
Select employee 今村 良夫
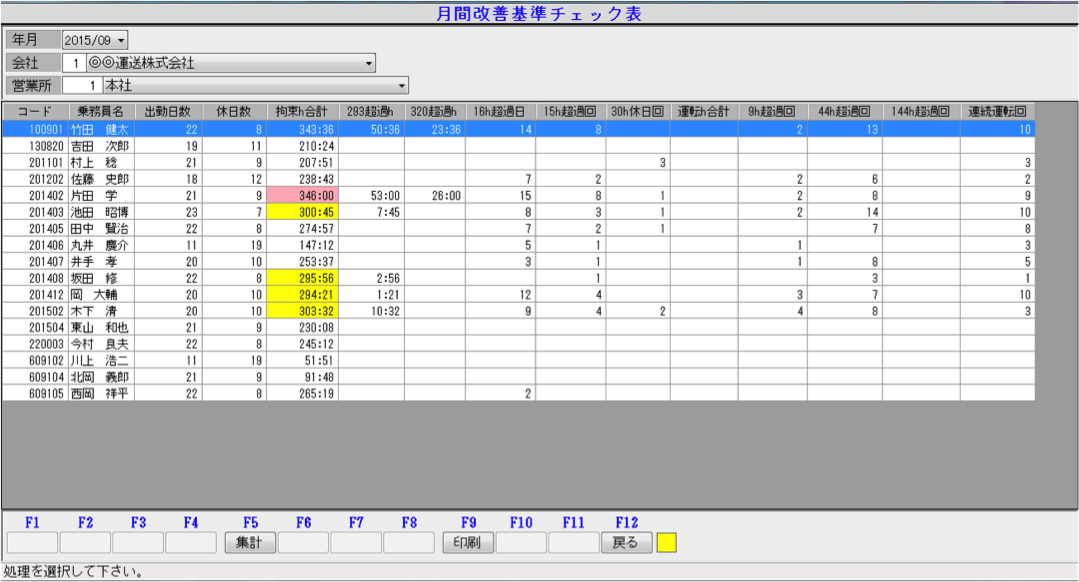100,344
